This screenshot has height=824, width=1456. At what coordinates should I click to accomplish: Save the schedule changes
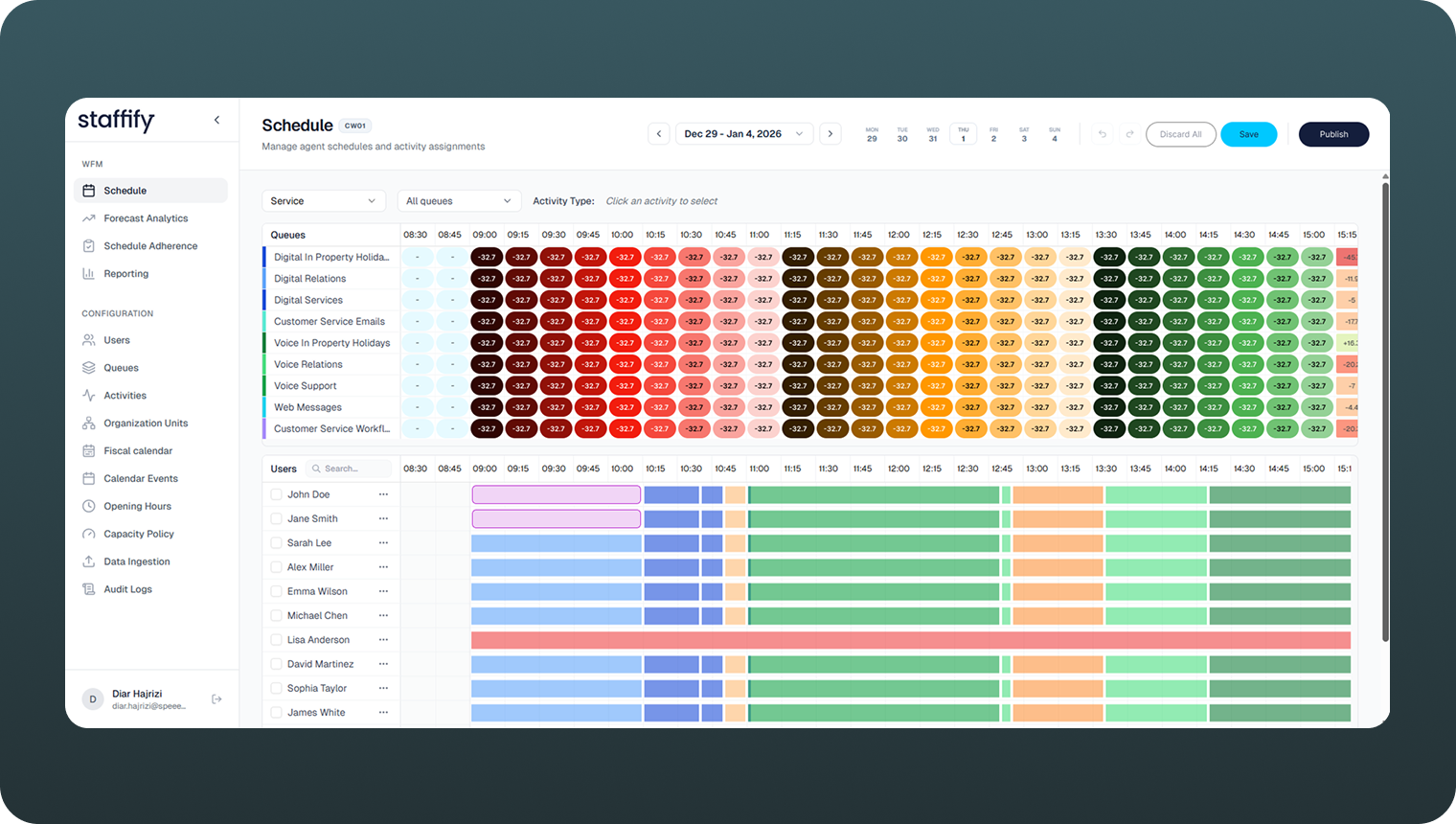[1249, 134]
